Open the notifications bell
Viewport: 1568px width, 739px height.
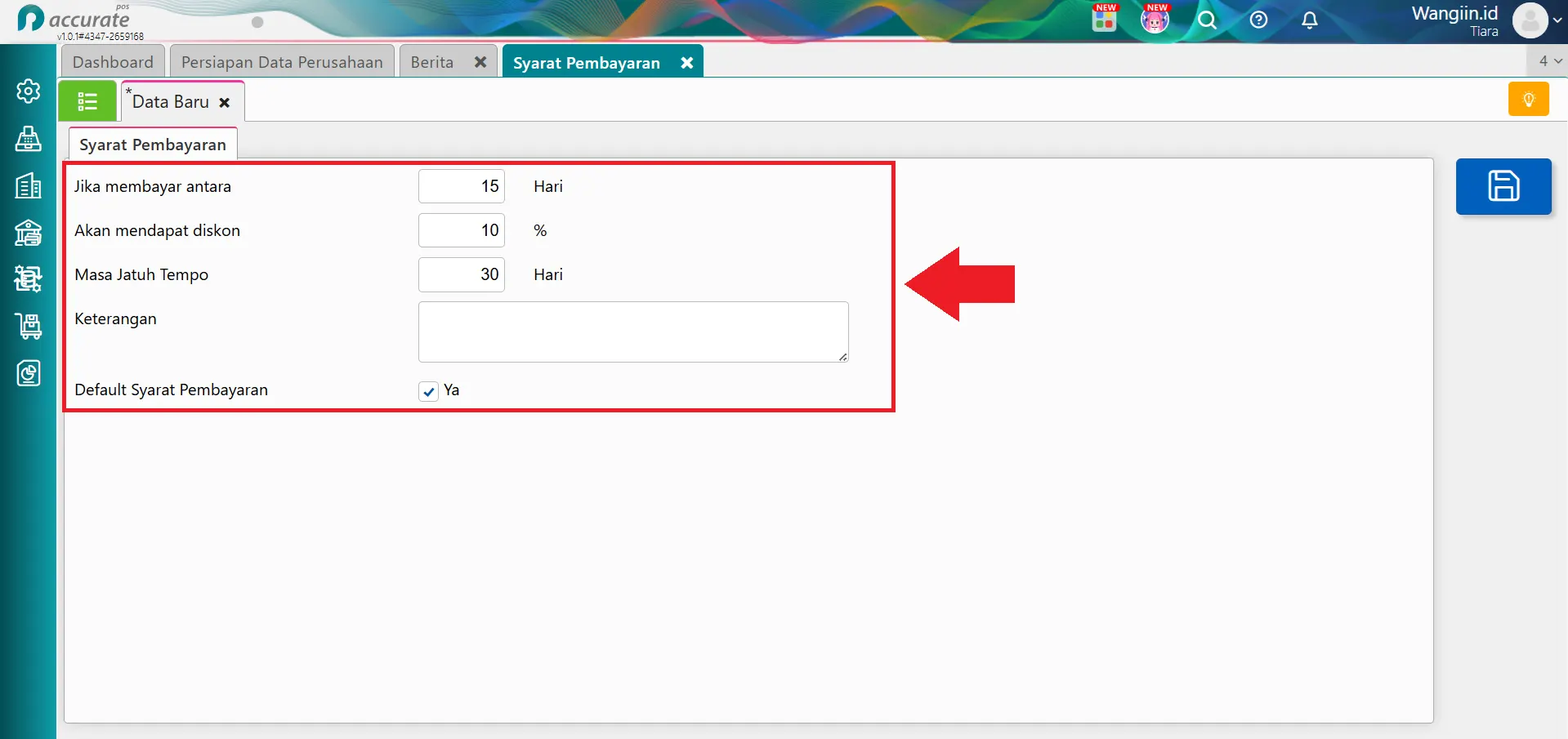coord(1310,20)
